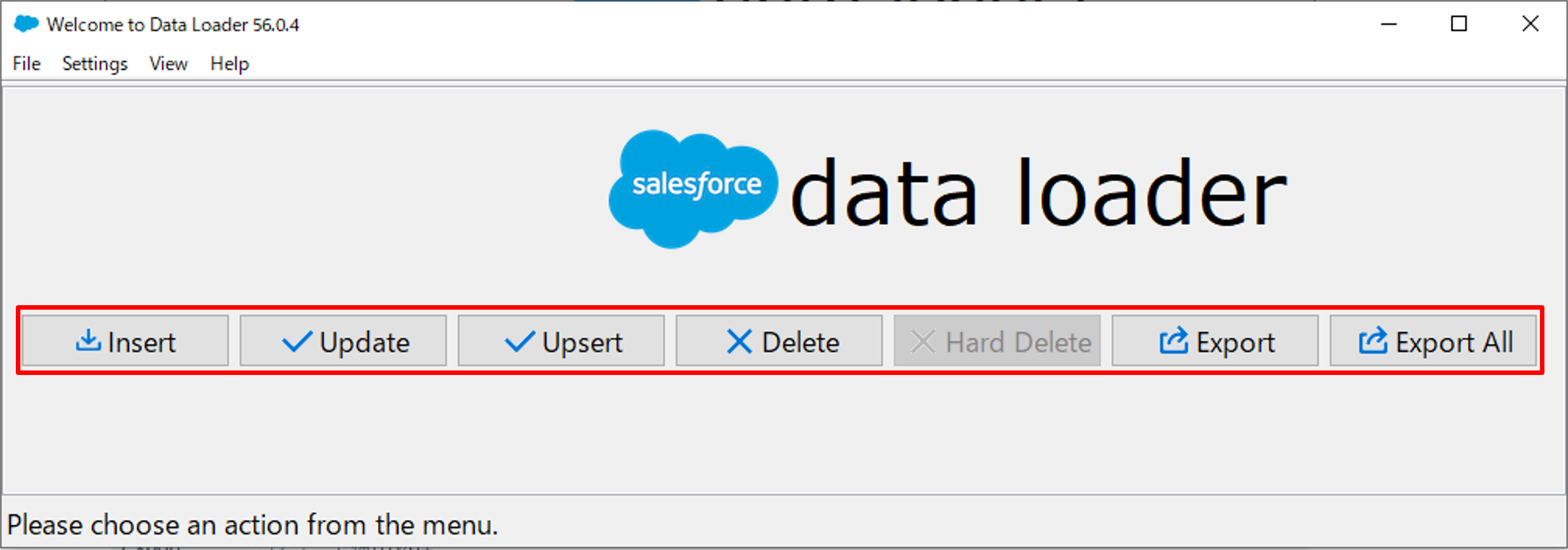Select the Update checkmark button
The image size is (1568, 550).
(x=343, y=341)
